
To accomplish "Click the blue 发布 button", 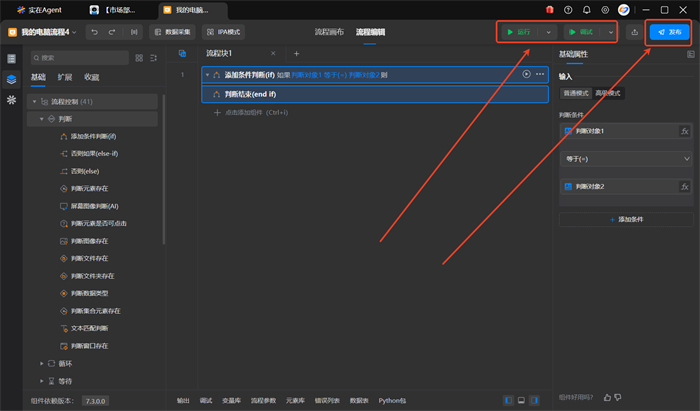I will (x=669, y=32).
